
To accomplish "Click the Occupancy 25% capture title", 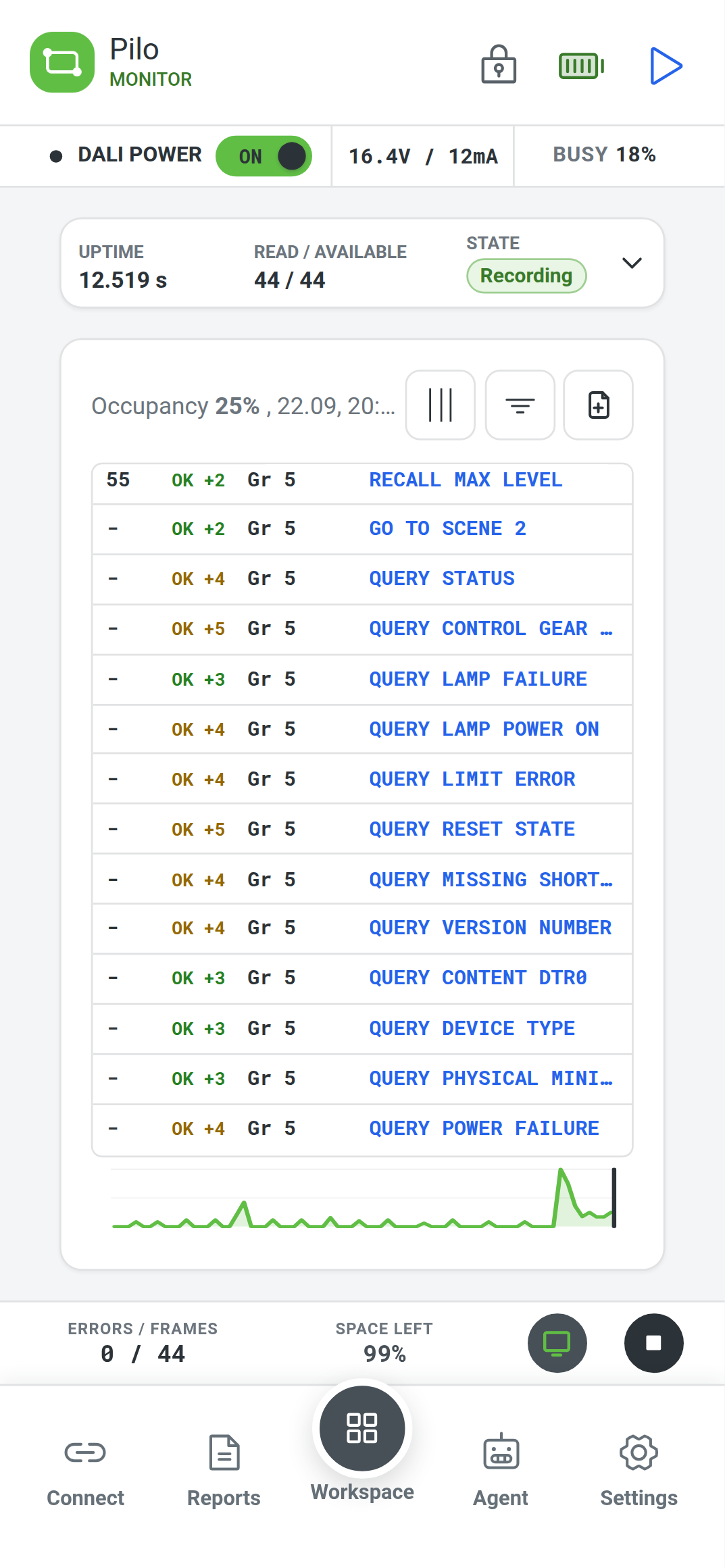I will coord(243,406).
